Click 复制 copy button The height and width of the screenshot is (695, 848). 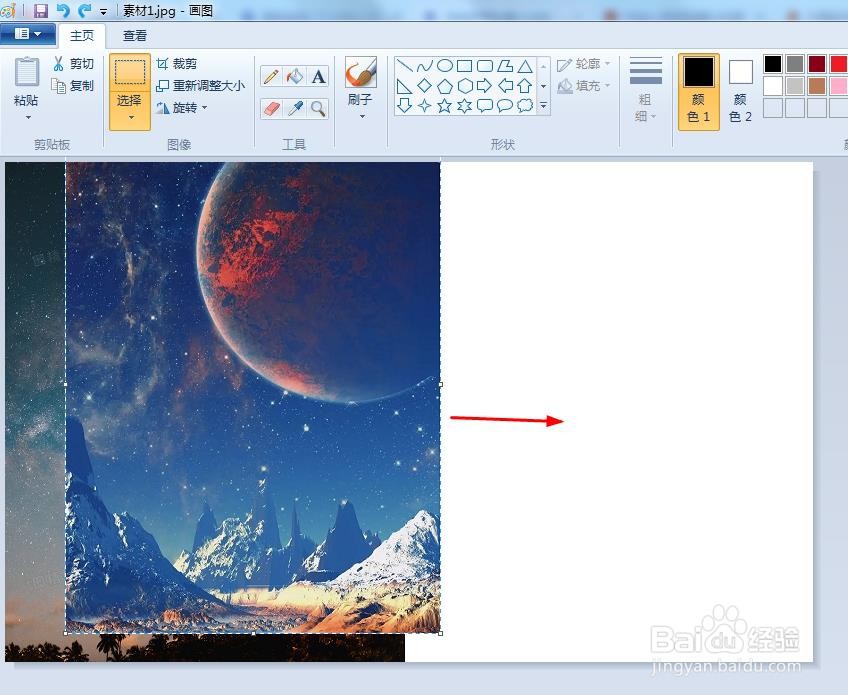73,85
